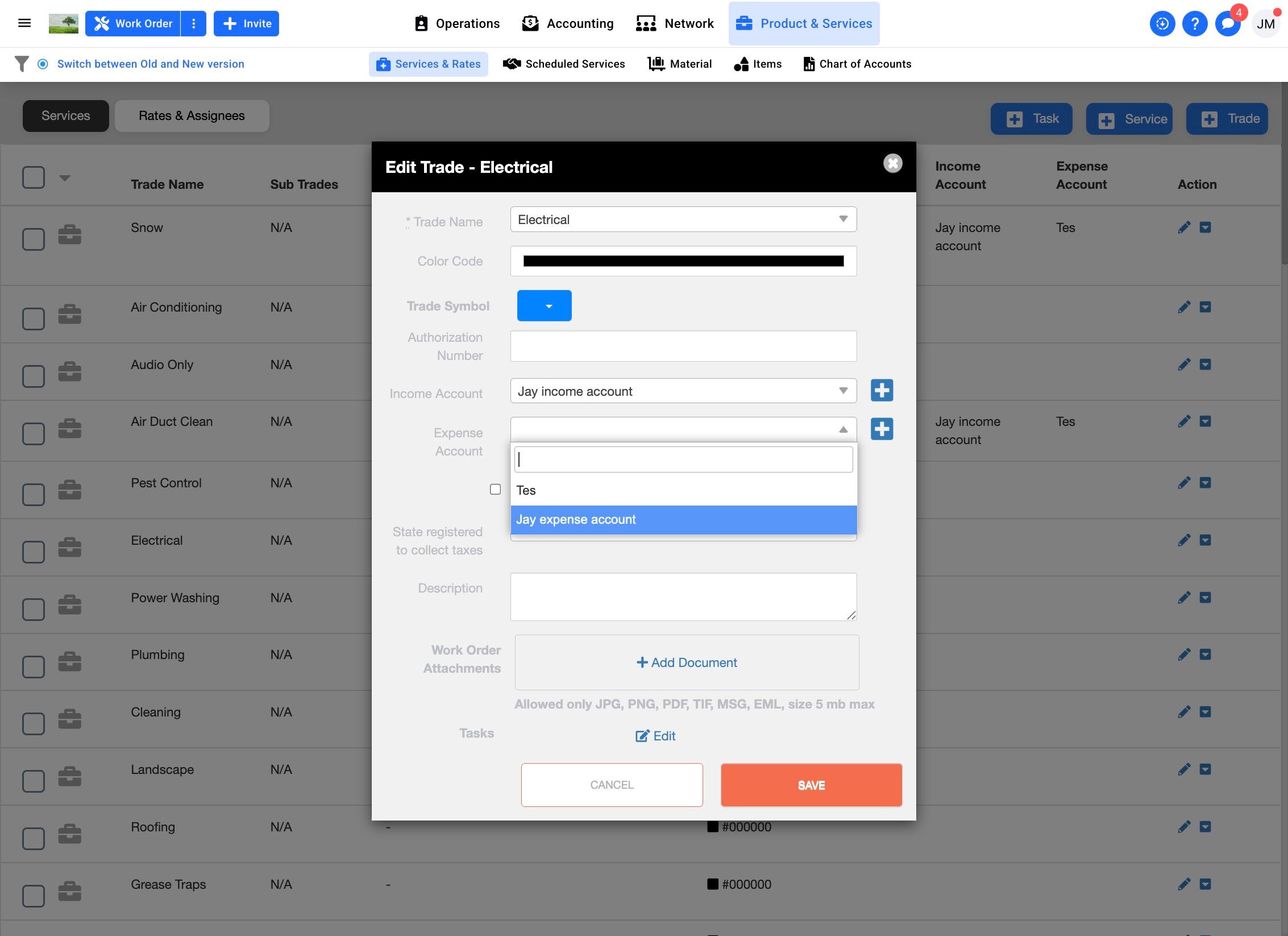
Task: Click plus icon beside Expense Account
Action: pos(882,429)
